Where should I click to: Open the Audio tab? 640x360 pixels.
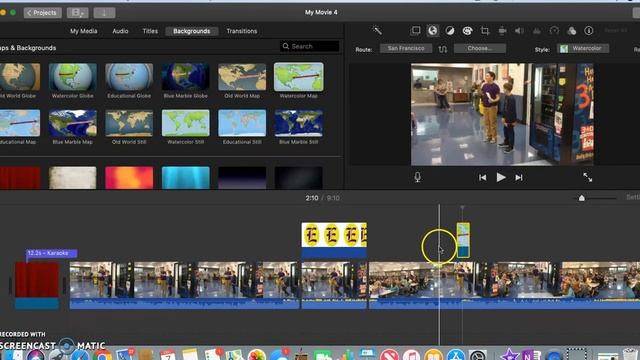[x=120, y=31]
